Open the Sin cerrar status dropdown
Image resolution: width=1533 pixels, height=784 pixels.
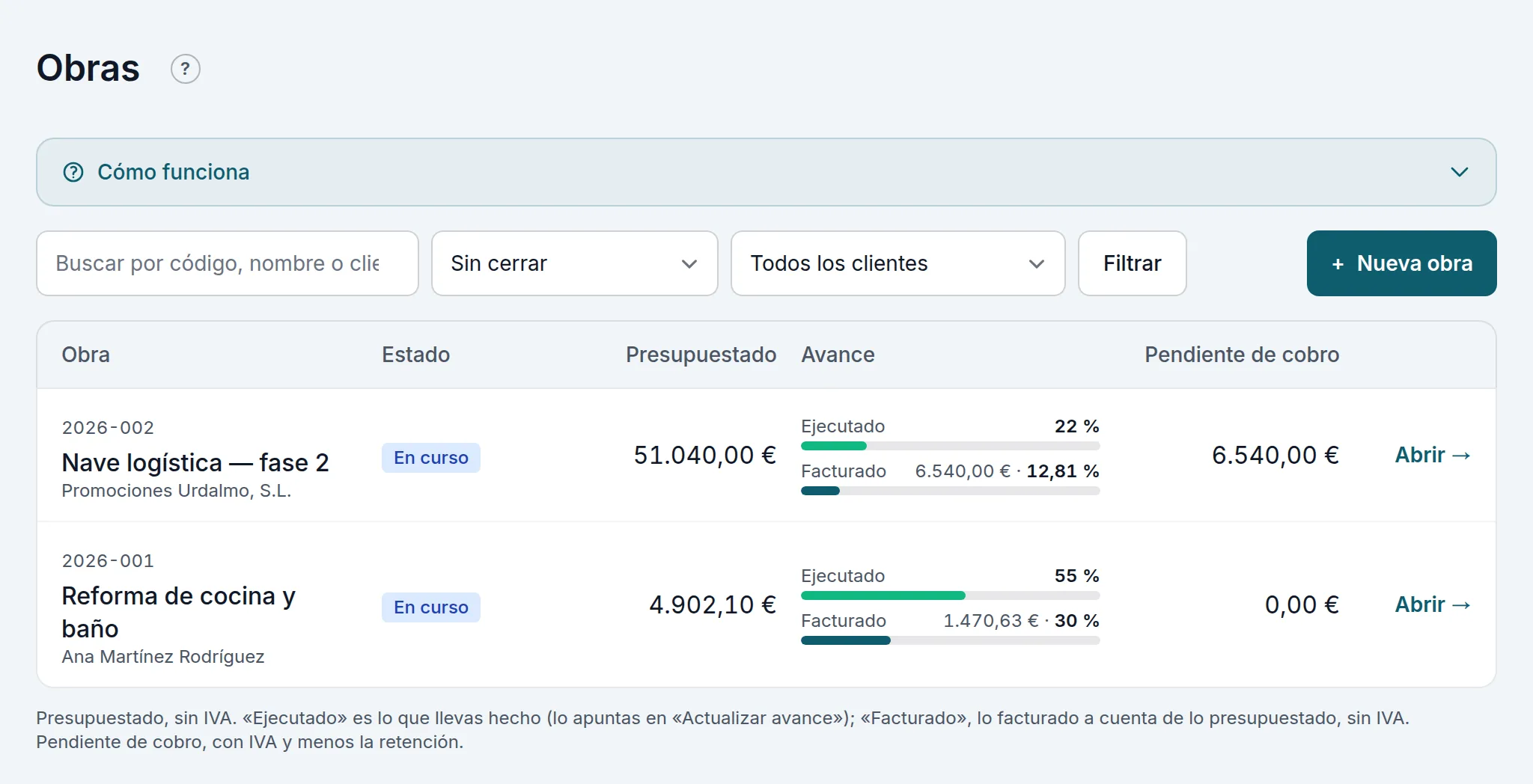tap(575, 263)
